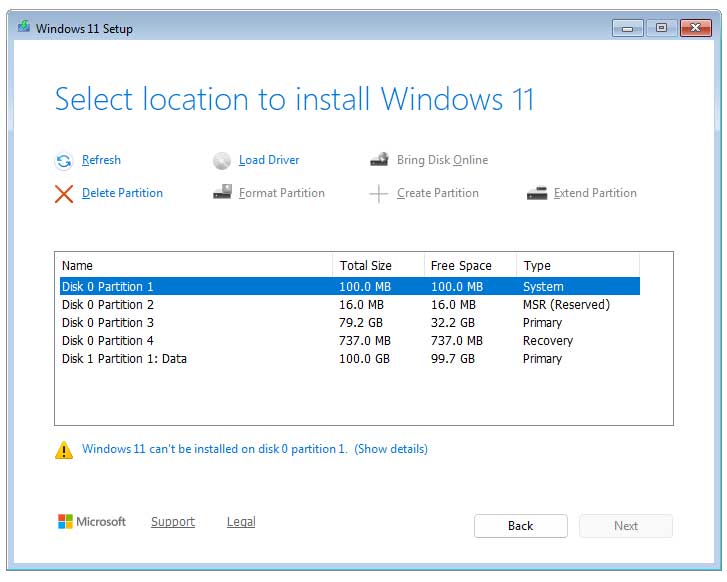Screen dimensions: 727x582
Task: Click the red X Delete Partition icon
Action: (64, 194)
